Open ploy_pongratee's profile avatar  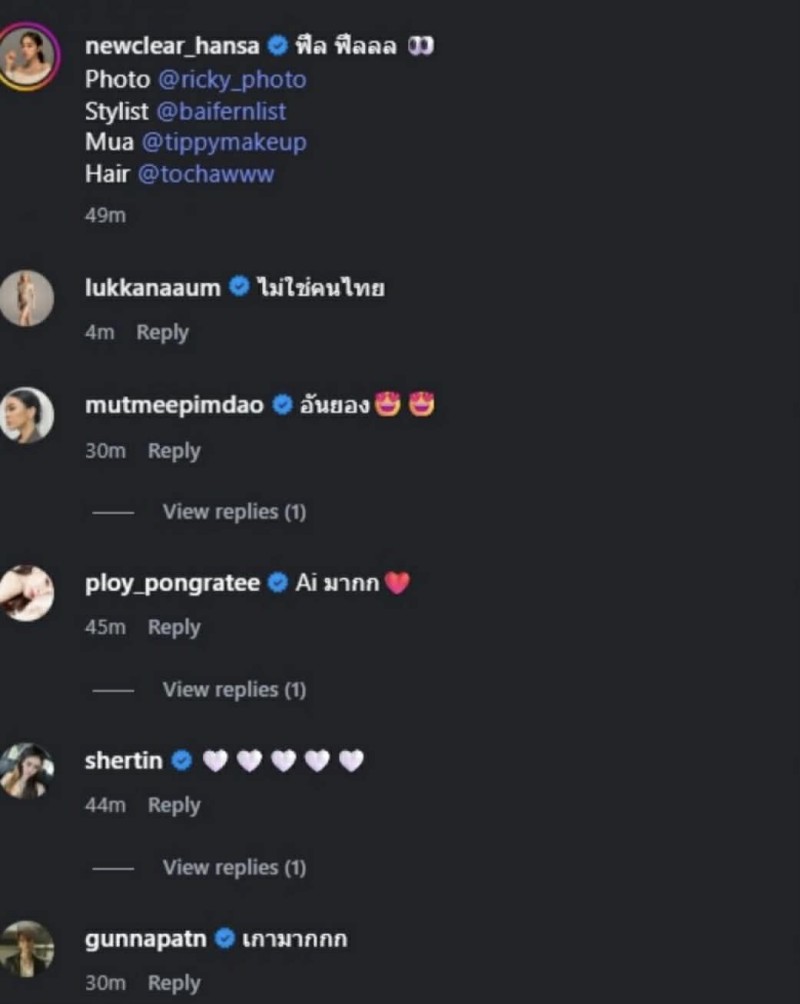point(27,592)
